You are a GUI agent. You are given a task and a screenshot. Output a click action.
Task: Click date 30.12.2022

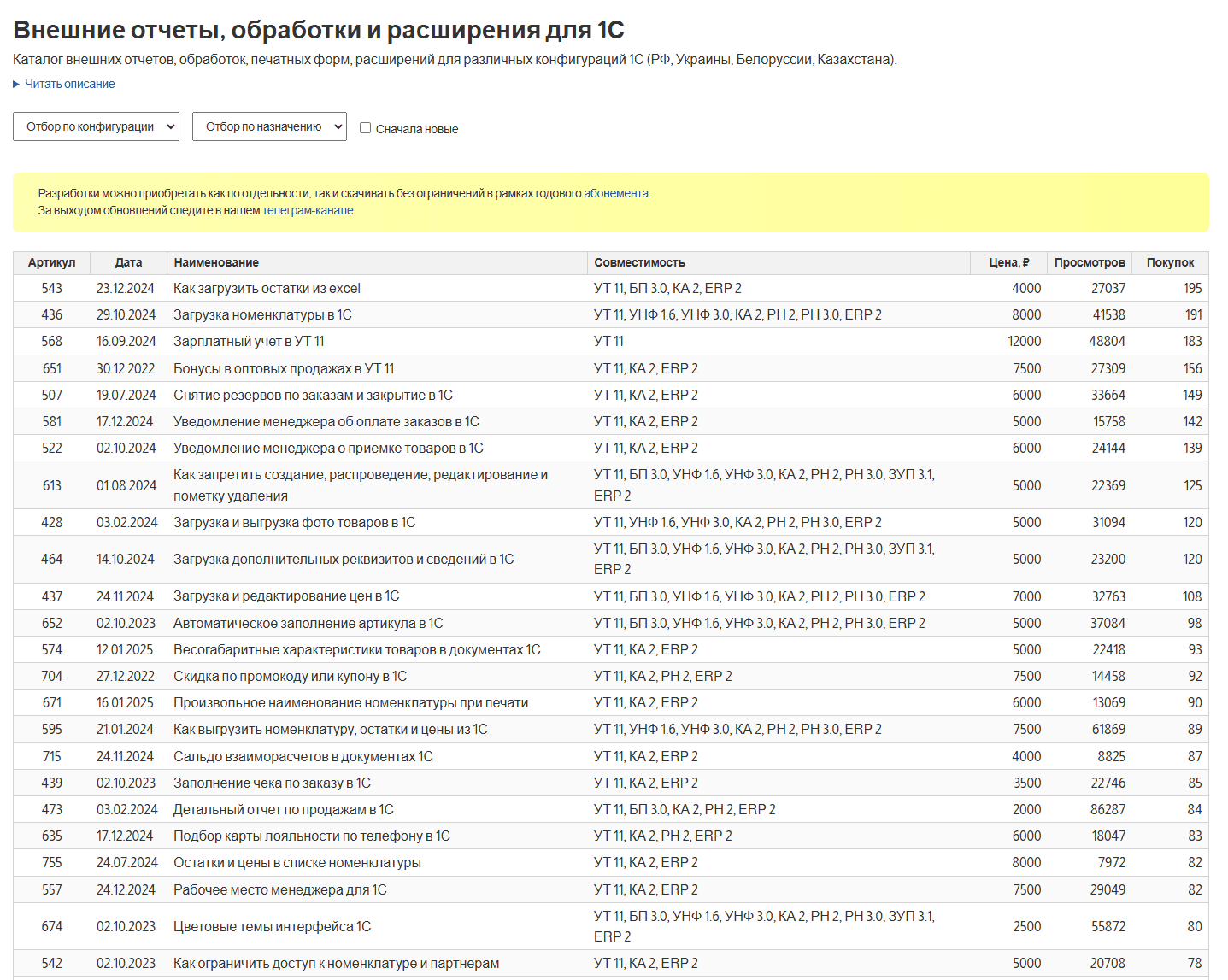tap(126, 368)
